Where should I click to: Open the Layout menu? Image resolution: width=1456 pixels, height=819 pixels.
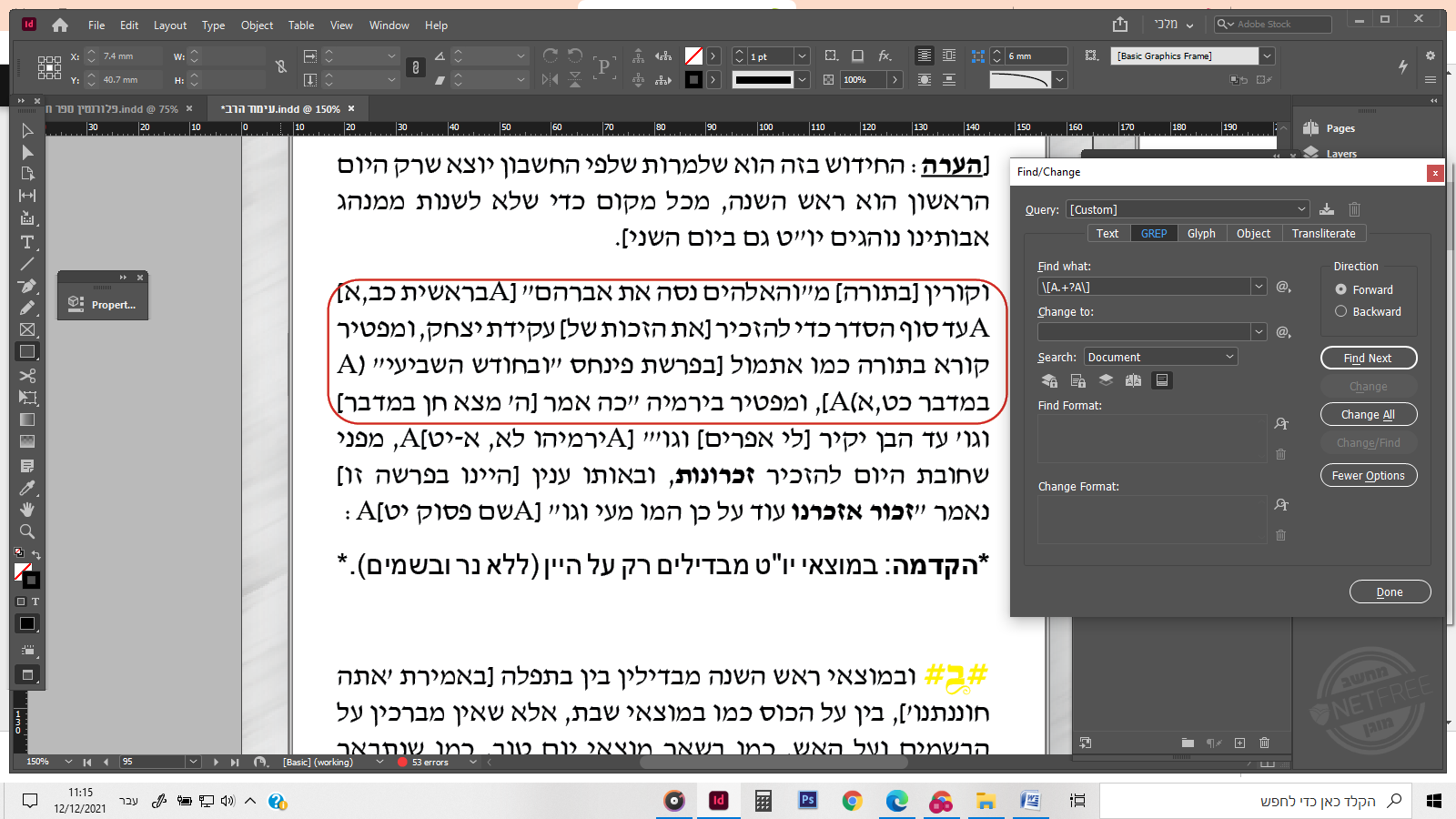tap(170, 25)
